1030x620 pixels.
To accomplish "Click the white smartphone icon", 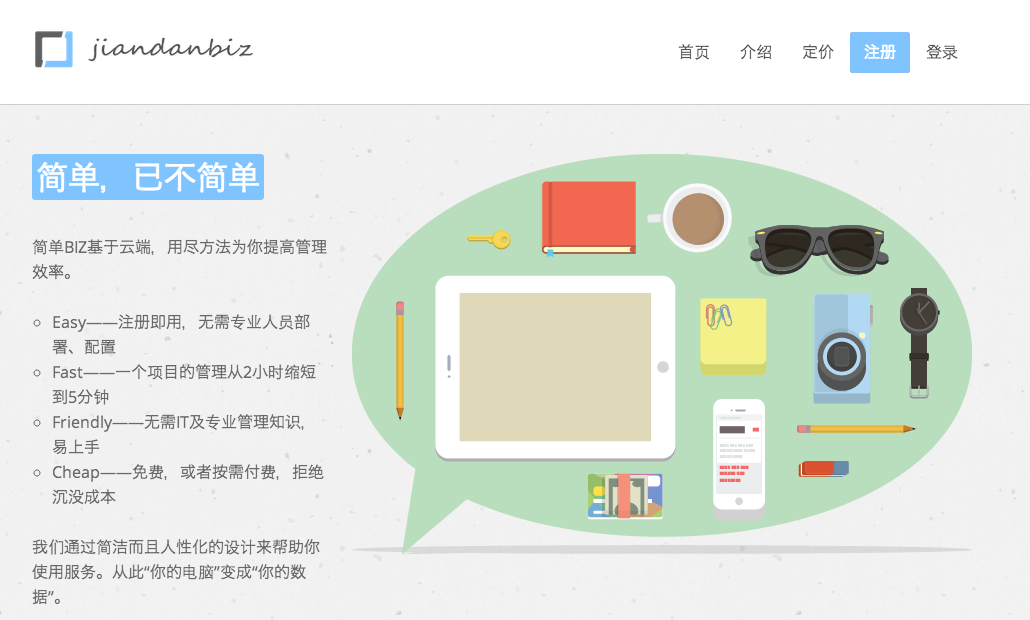I will 739,459.
